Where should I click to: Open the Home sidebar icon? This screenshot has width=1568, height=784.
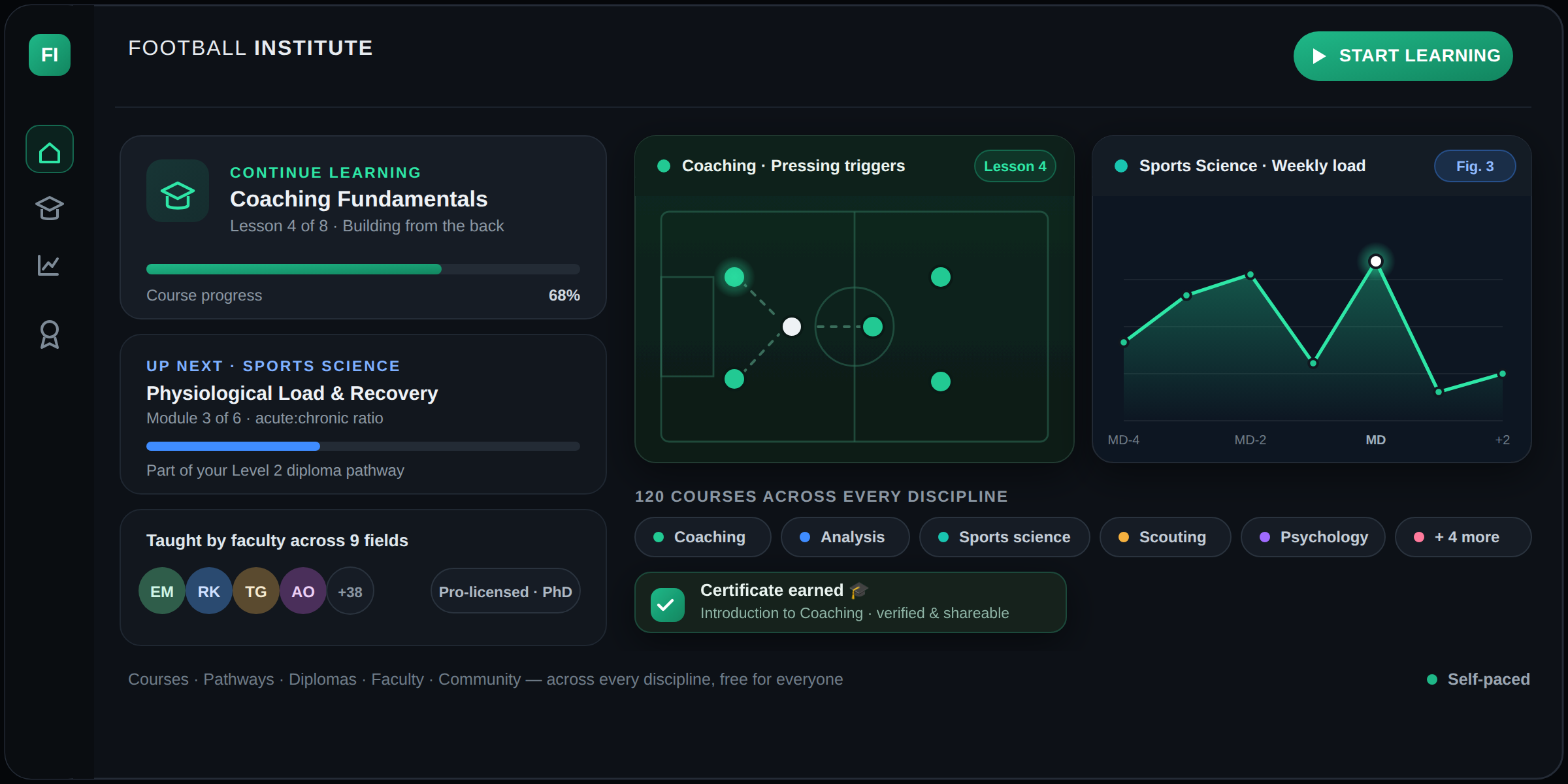point(50,149)
